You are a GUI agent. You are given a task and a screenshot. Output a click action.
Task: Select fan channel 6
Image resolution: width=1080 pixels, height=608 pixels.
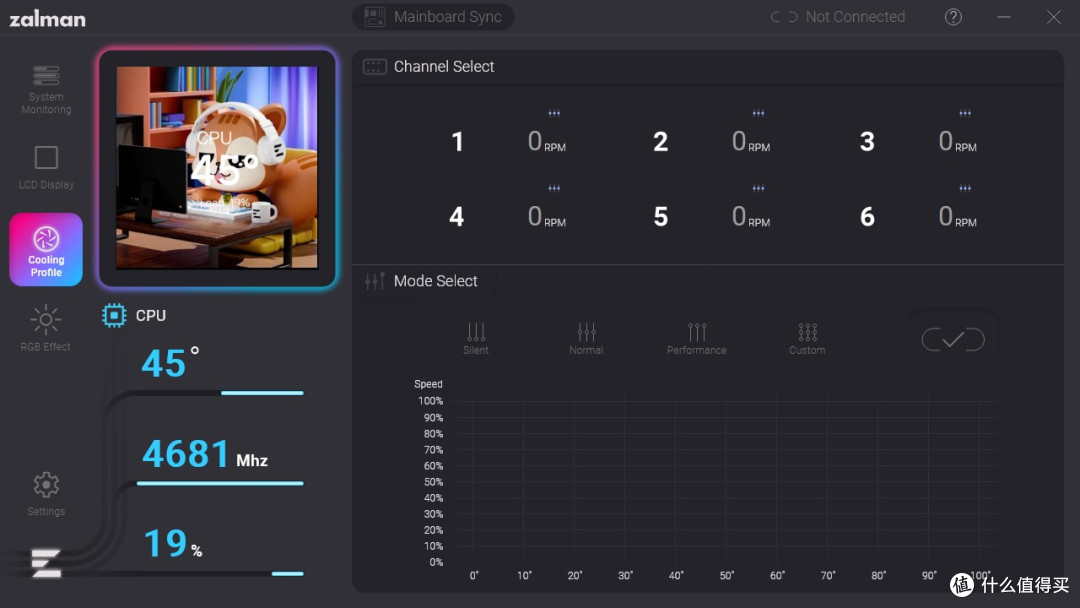pos(867,217)
